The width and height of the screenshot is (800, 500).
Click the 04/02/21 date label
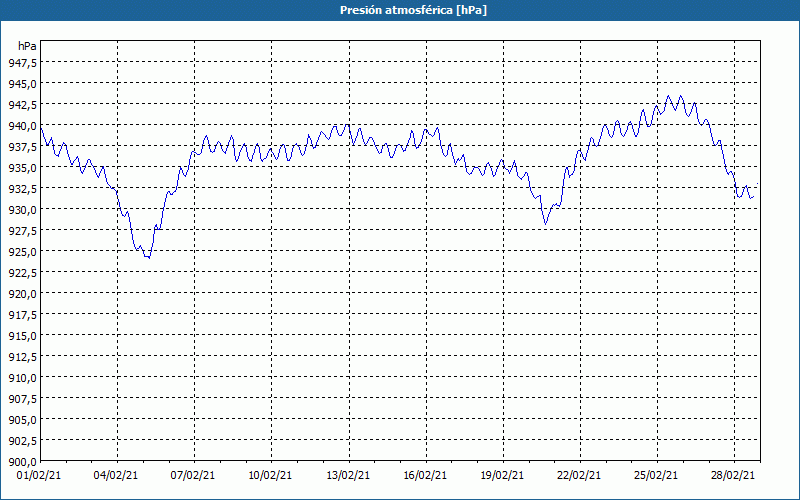coord(116,476)
